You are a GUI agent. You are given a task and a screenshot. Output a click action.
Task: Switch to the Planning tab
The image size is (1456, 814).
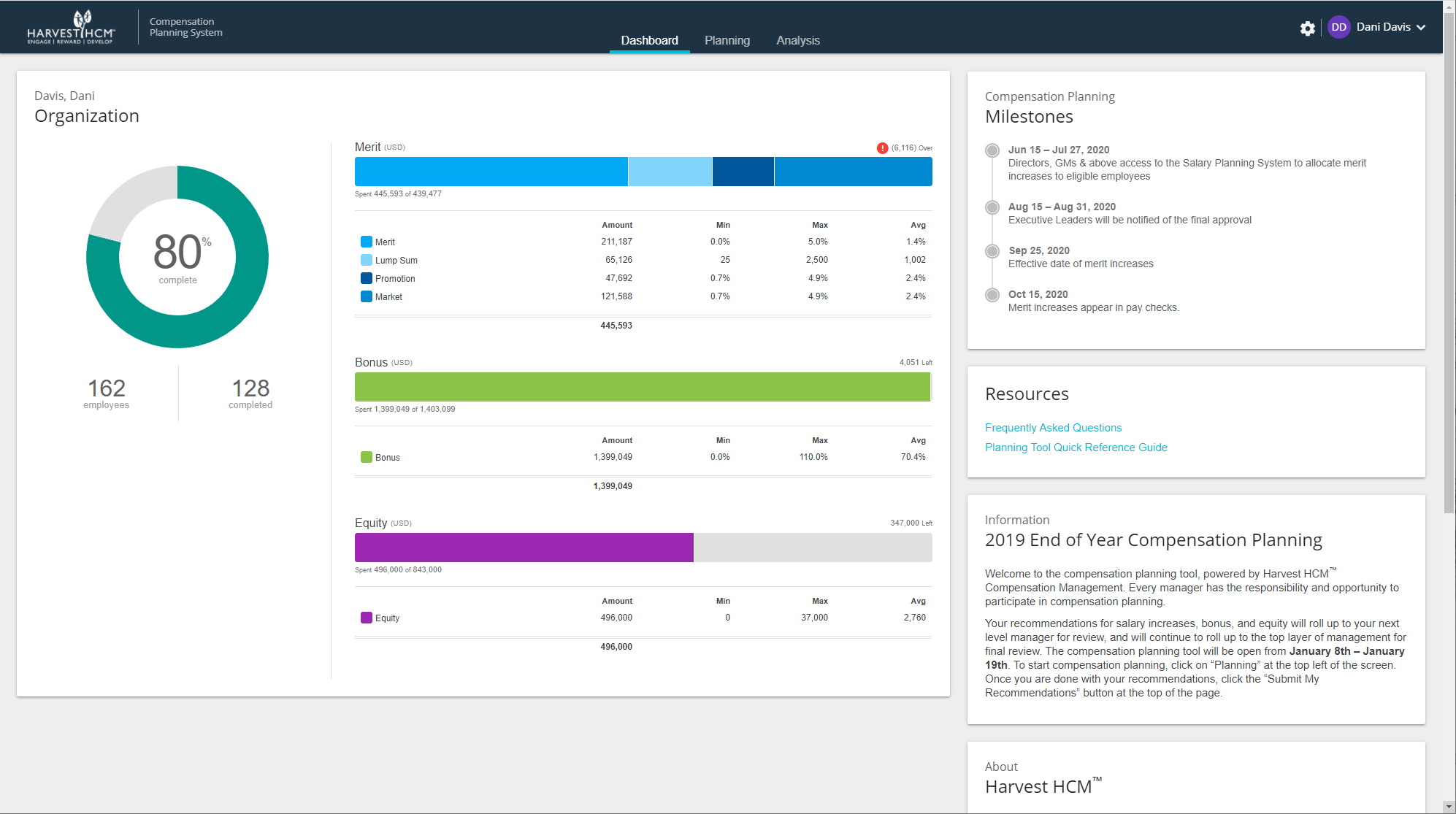click(x=727, y=40)
